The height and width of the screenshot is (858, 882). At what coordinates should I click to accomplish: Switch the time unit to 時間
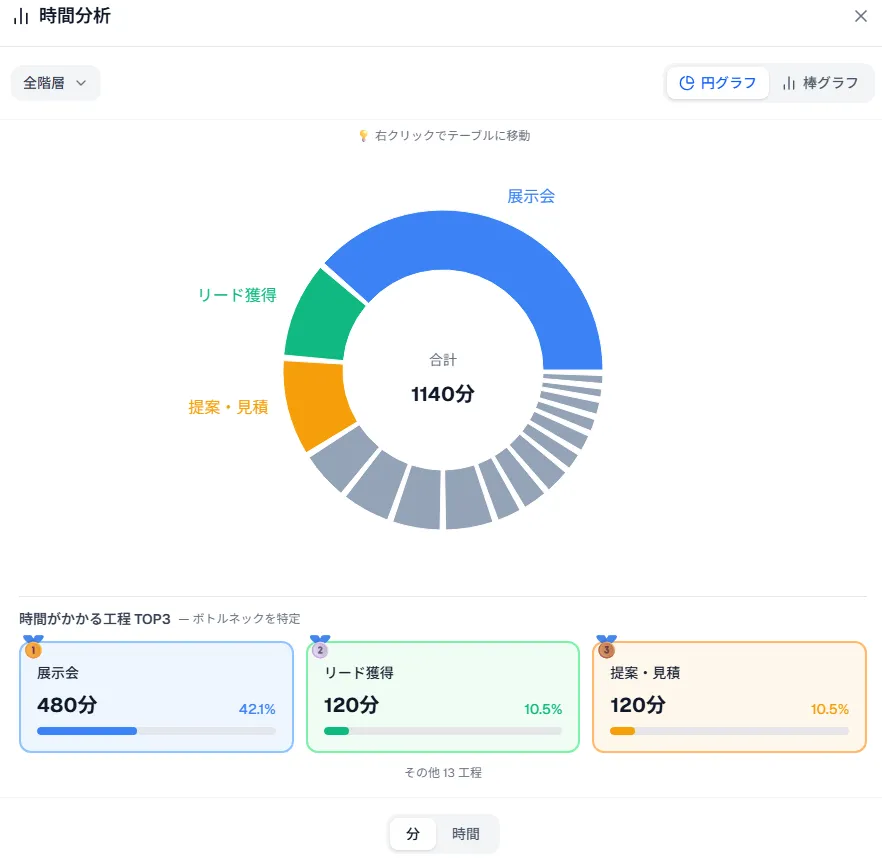[x=465, y=833]
